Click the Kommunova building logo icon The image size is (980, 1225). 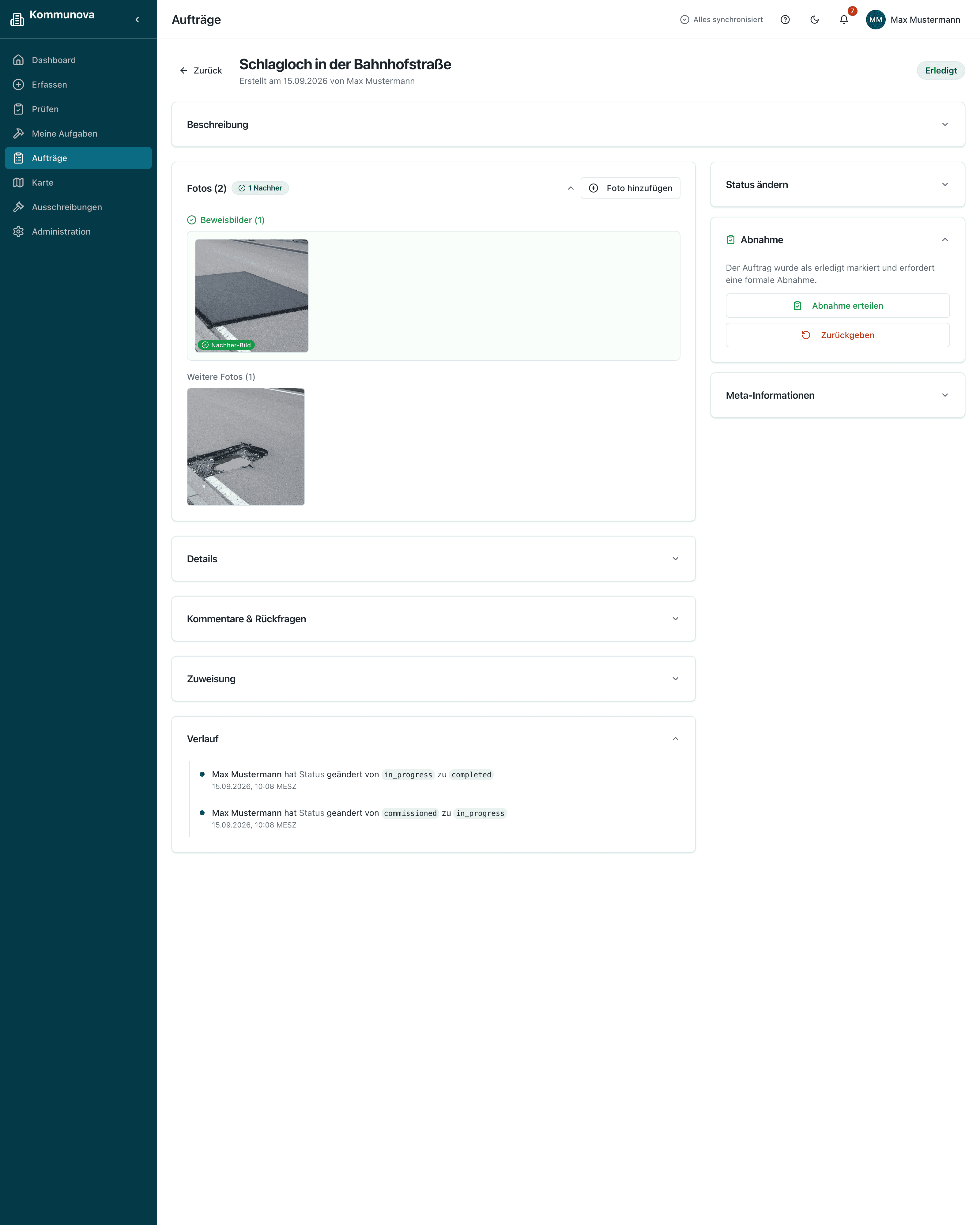[x=17, y=19]
